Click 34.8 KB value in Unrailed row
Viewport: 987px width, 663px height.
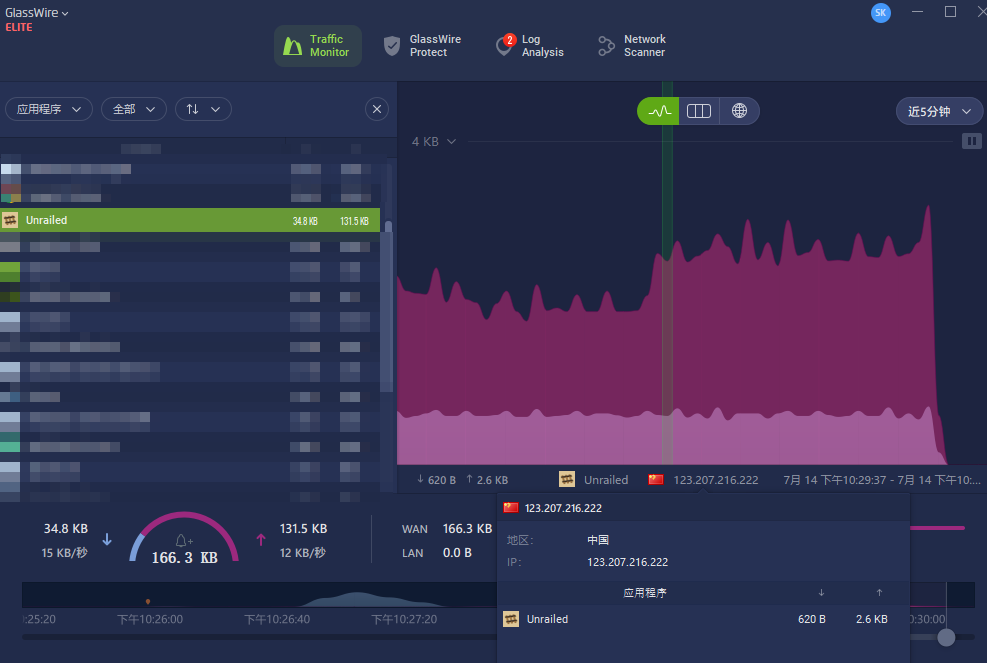coord(305,221)
